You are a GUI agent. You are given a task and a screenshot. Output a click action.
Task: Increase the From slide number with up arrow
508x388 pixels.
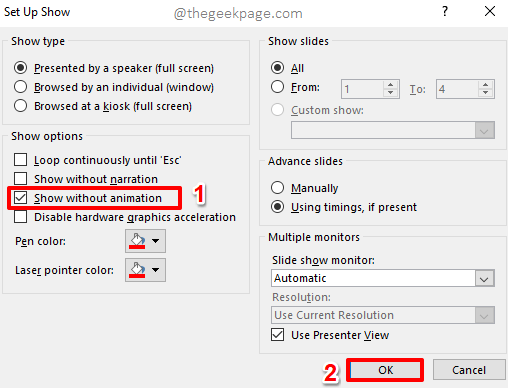(x=390, y=85)
